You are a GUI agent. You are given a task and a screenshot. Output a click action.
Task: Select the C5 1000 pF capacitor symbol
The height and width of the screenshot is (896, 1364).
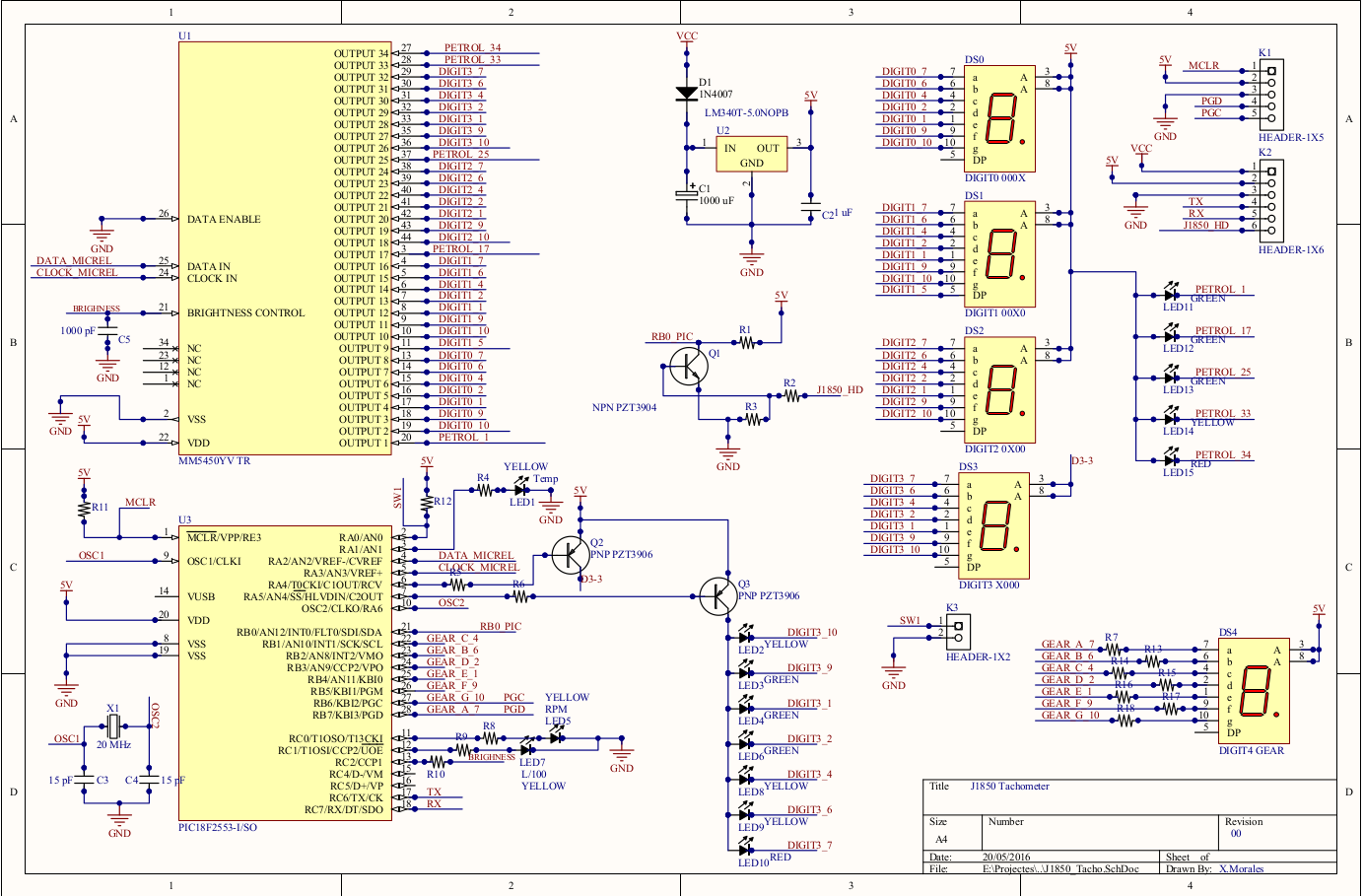tap(107, 332)
